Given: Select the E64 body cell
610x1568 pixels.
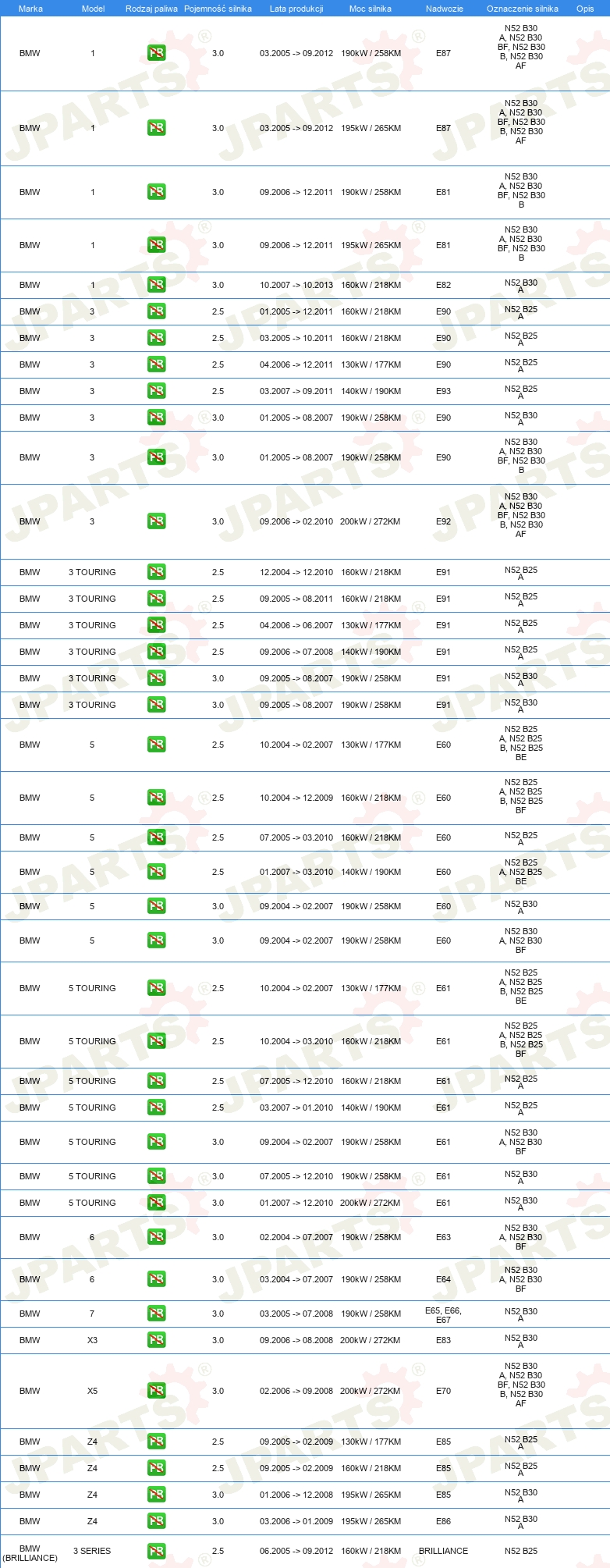Looking at the screenshot, I should click(x=444, y=1279).
